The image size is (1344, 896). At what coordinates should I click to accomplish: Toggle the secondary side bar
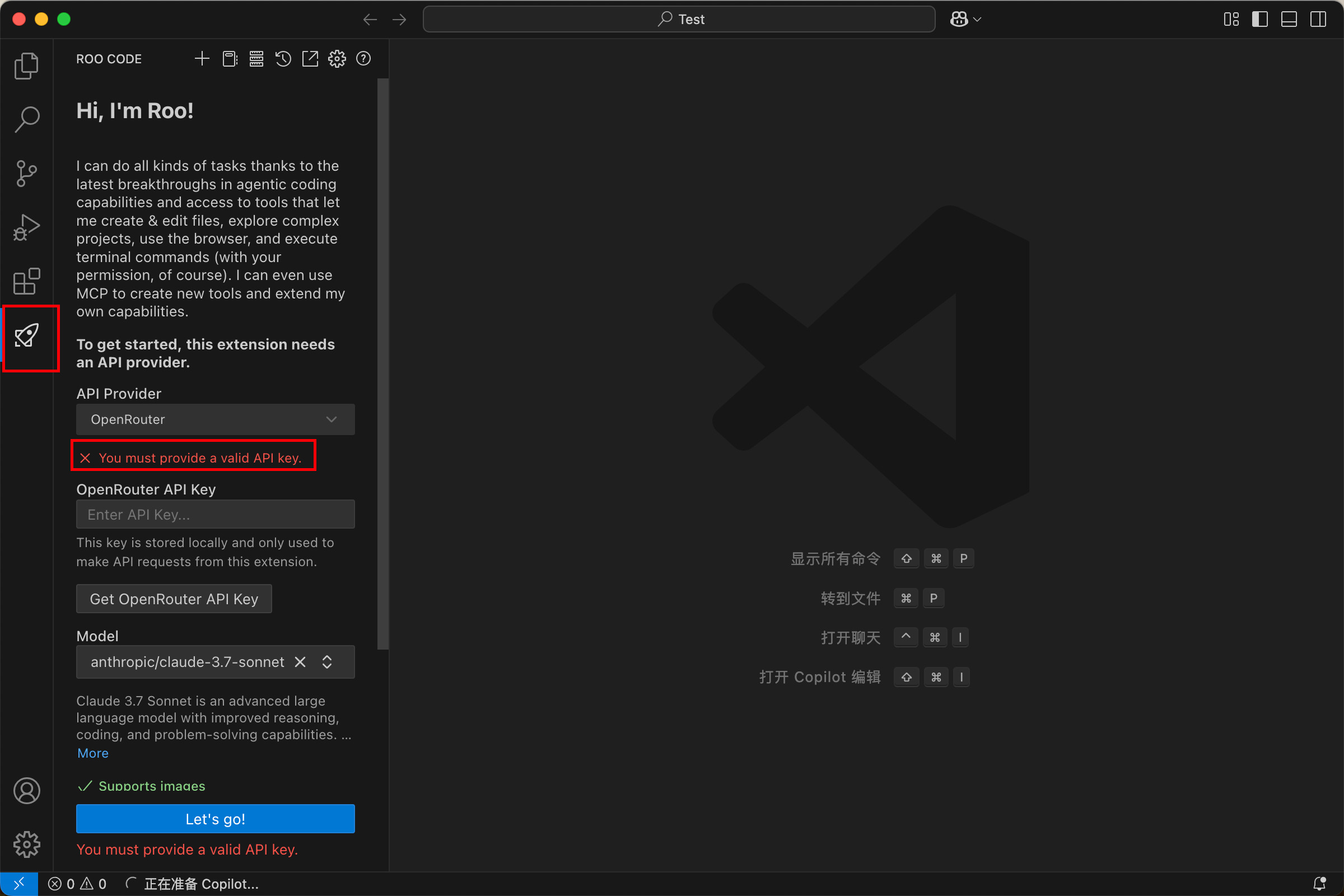point(1318,20)
